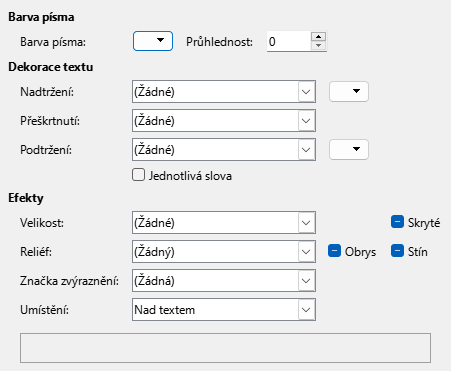Open the Barva písma color picker
This screenshot has height=371, width=451.
(x=153, y=41)
